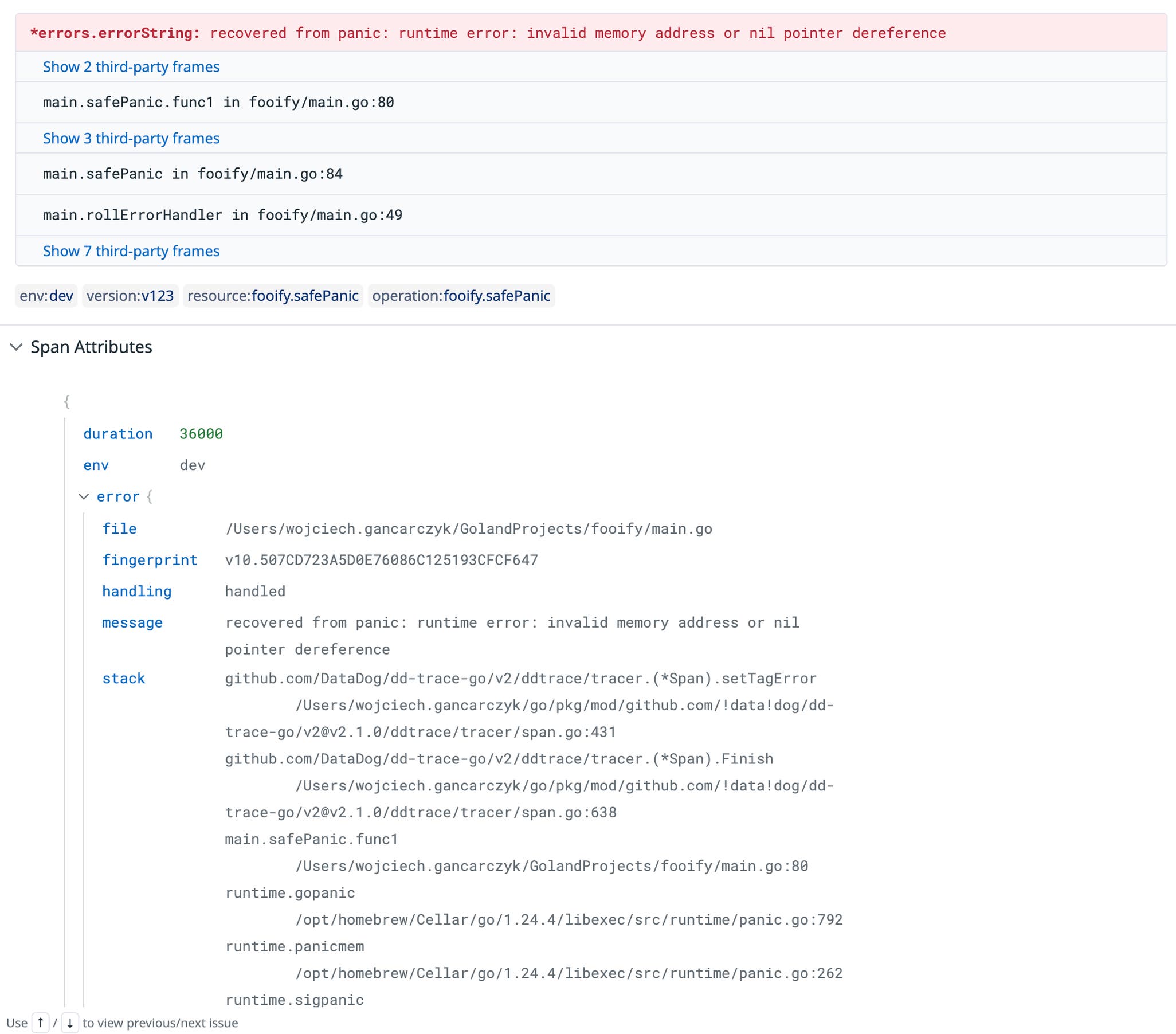Click the operation:fooify.safePanic tag
This screenshot has width=1176, height=1034.
(x=461, y=296)
